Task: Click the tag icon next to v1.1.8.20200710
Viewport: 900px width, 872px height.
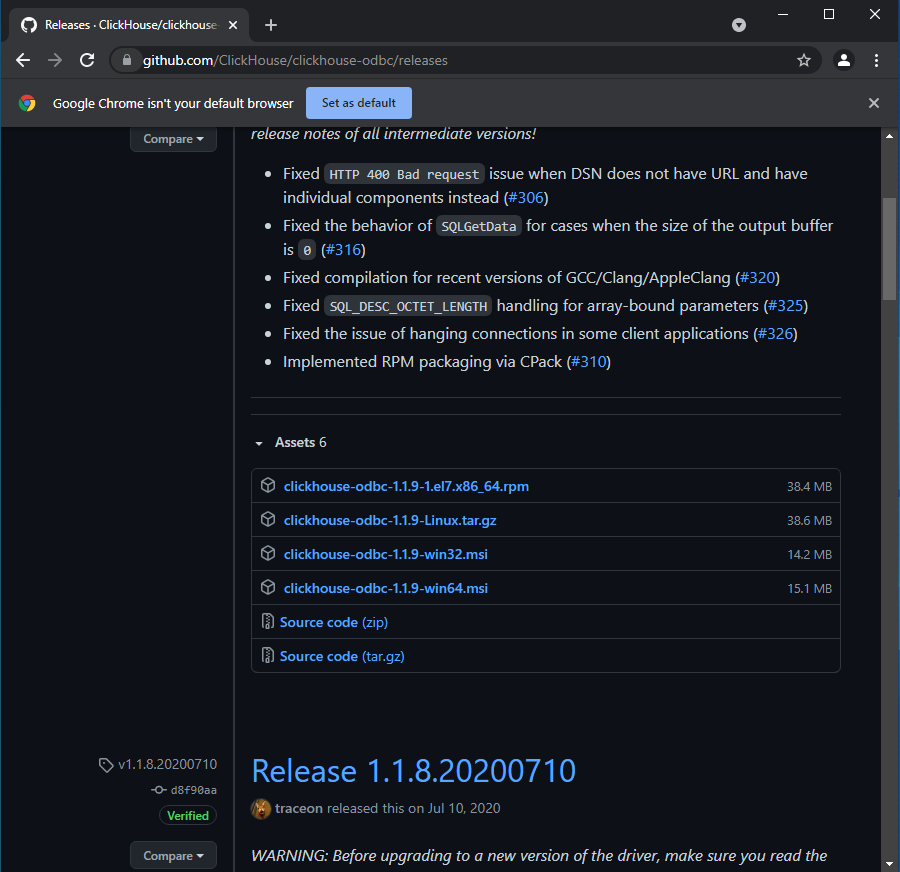Action: [105, 764]
